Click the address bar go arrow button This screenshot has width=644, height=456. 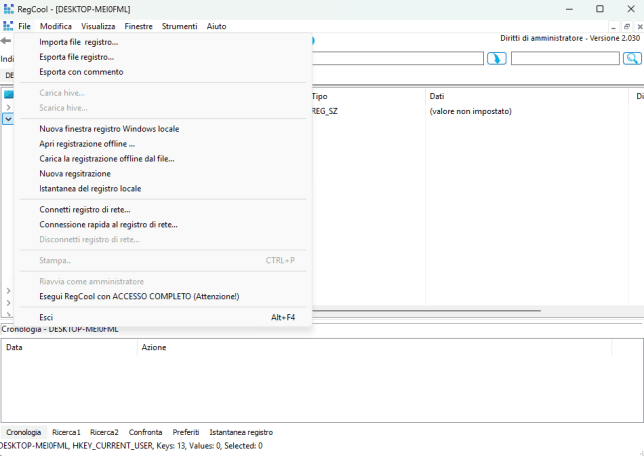(x=496, y=59)
